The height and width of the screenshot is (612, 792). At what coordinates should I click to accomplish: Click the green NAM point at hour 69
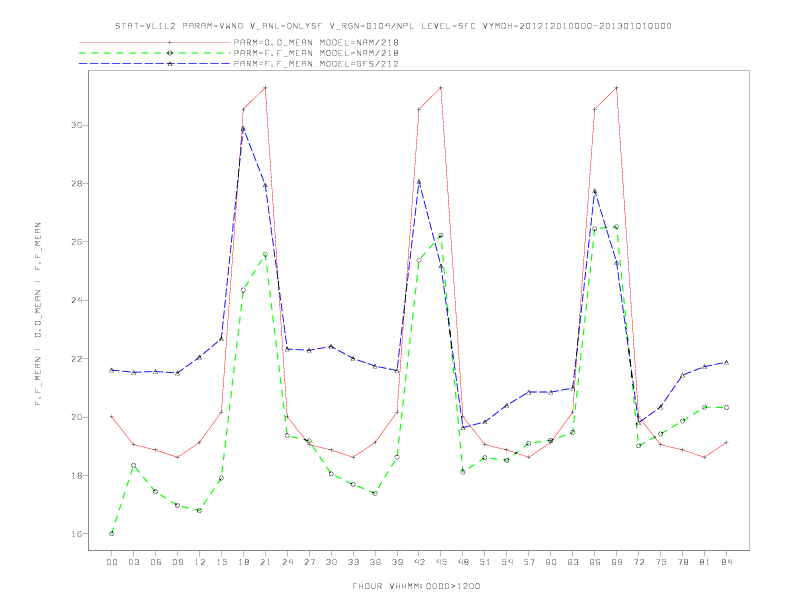point(617,227)
